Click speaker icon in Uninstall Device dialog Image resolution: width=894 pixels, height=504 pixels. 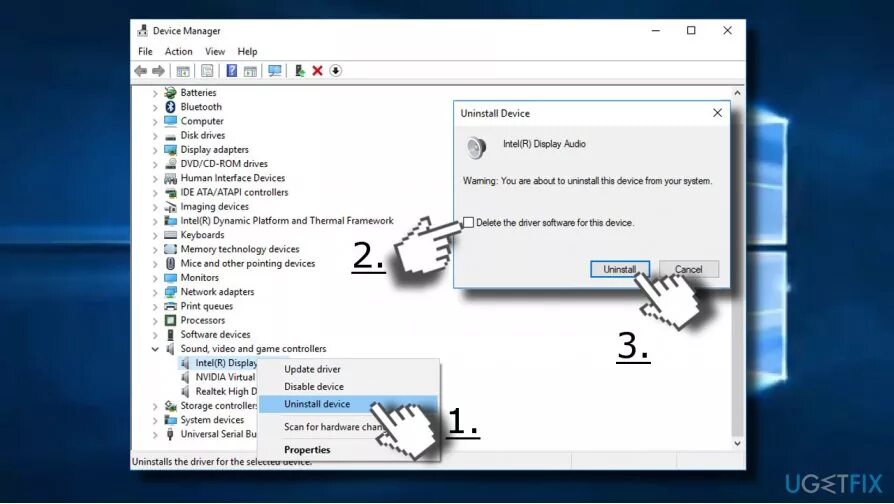(x=477, y=148)
